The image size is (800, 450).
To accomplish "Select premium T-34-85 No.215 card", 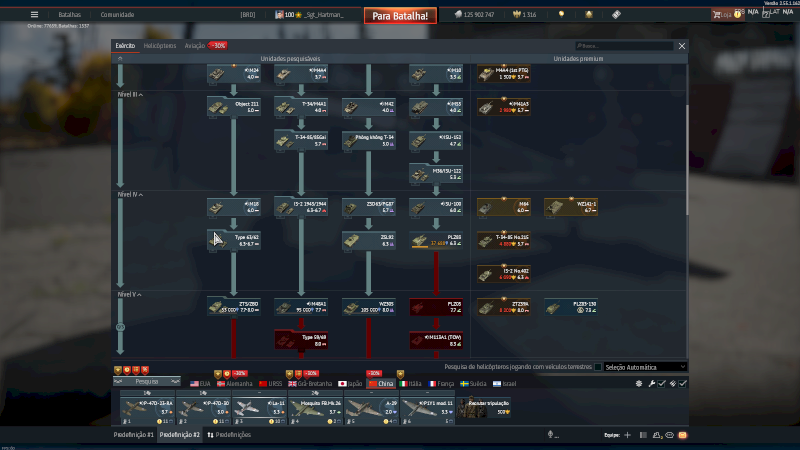I will pyautogui.click(x=504, y=240).
